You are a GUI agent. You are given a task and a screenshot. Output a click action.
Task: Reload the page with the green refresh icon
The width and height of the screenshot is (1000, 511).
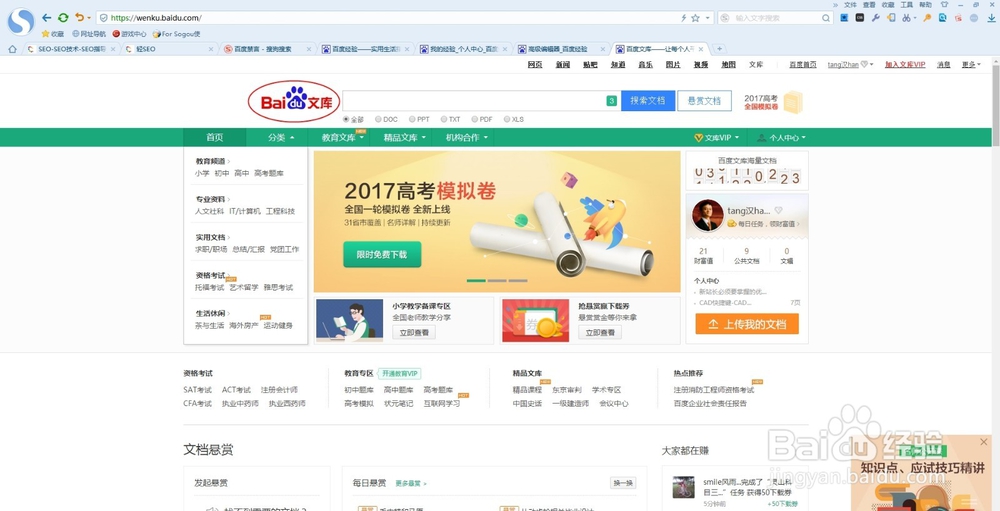pyautogui.click(x=62, y=18)
